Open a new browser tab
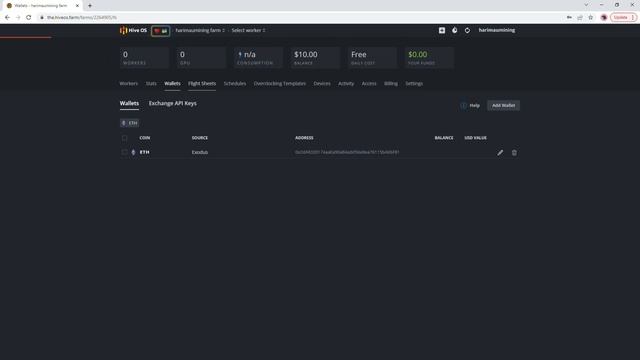 pyautogui.click(x=90, y=6)
